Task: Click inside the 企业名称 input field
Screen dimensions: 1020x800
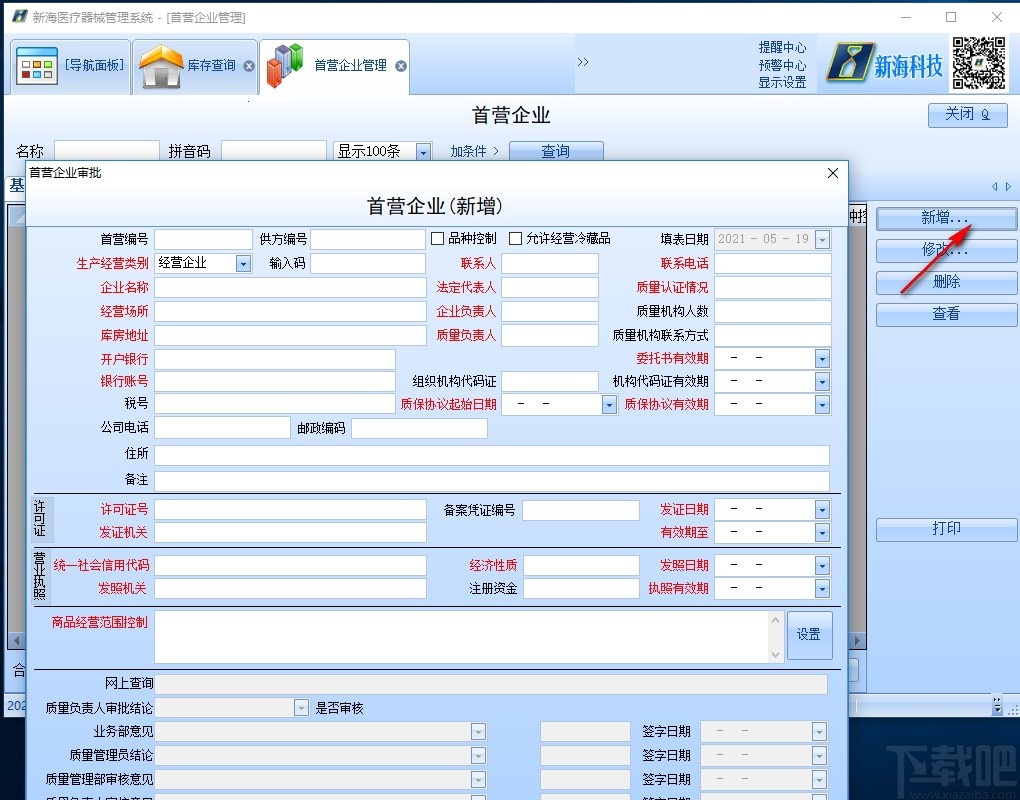Action: (290, 287)
